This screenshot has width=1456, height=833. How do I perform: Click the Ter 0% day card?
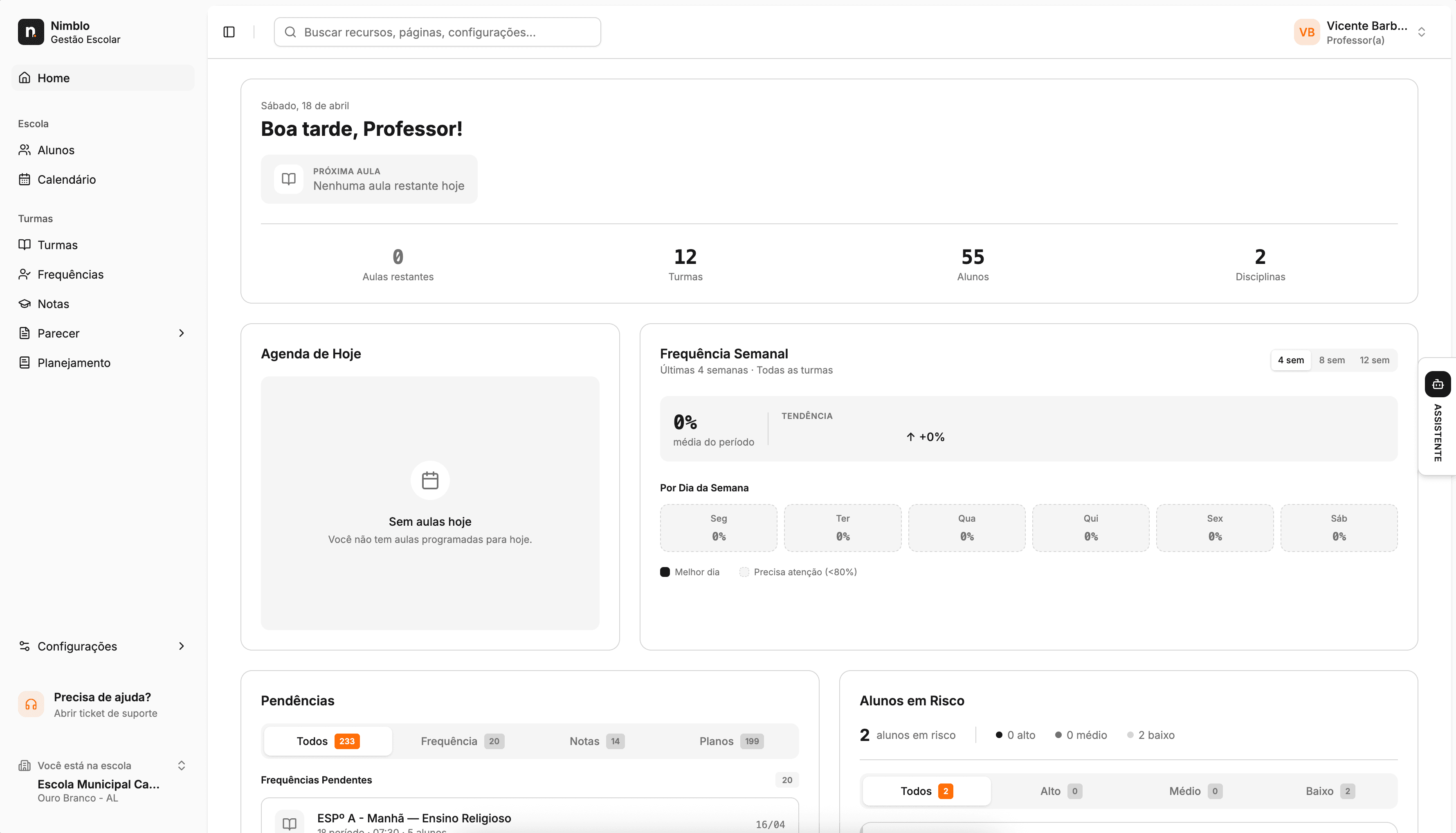(x=843, y=528)
